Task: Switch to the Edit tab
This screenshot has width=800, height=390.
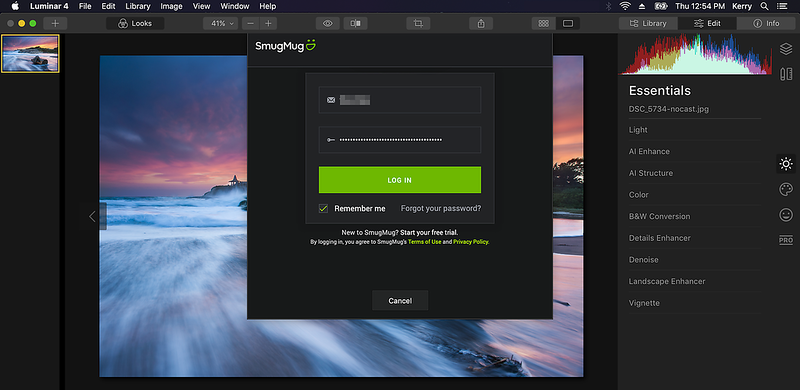Action: point(707,23)
